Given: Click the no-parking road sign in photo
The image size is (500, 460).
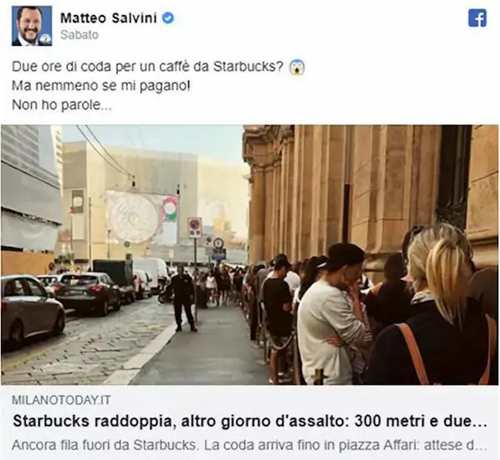Looking at the screenshot, I should 195,227.
